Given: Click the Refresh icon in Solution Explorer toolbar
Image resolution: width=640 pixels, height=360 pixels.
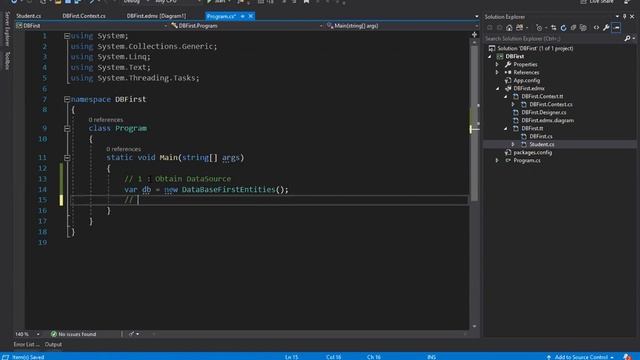Looking at the screenshot, I should [563, 28].
